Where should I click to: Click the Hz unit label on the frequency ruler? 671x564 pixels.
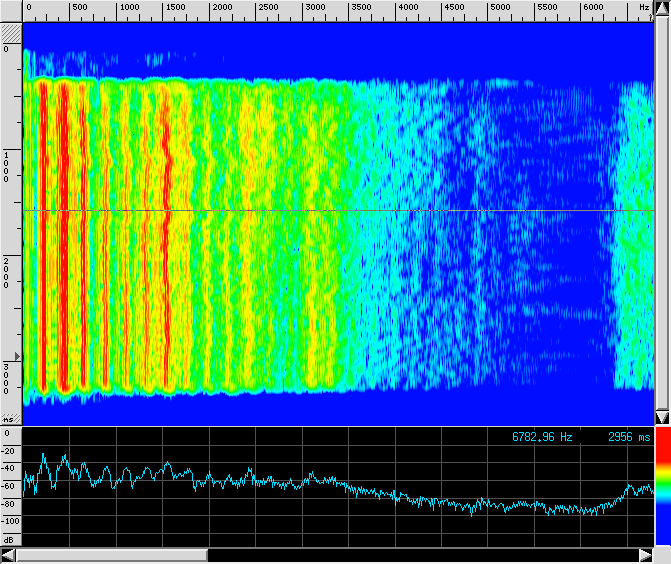click(x=644, y=7)
